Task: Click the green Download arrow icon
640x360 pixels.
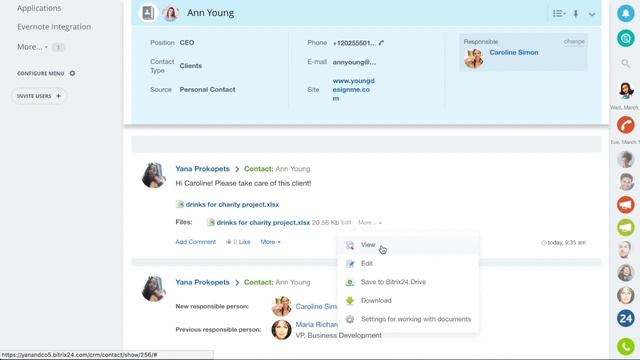Action: point(350,300)
